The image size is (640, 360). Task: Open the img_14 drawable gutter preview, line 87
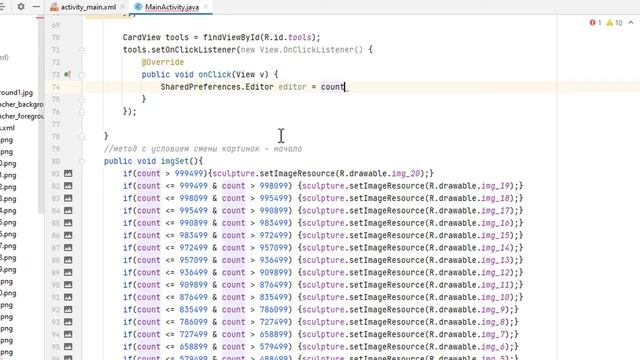click(x=68, y=248)
